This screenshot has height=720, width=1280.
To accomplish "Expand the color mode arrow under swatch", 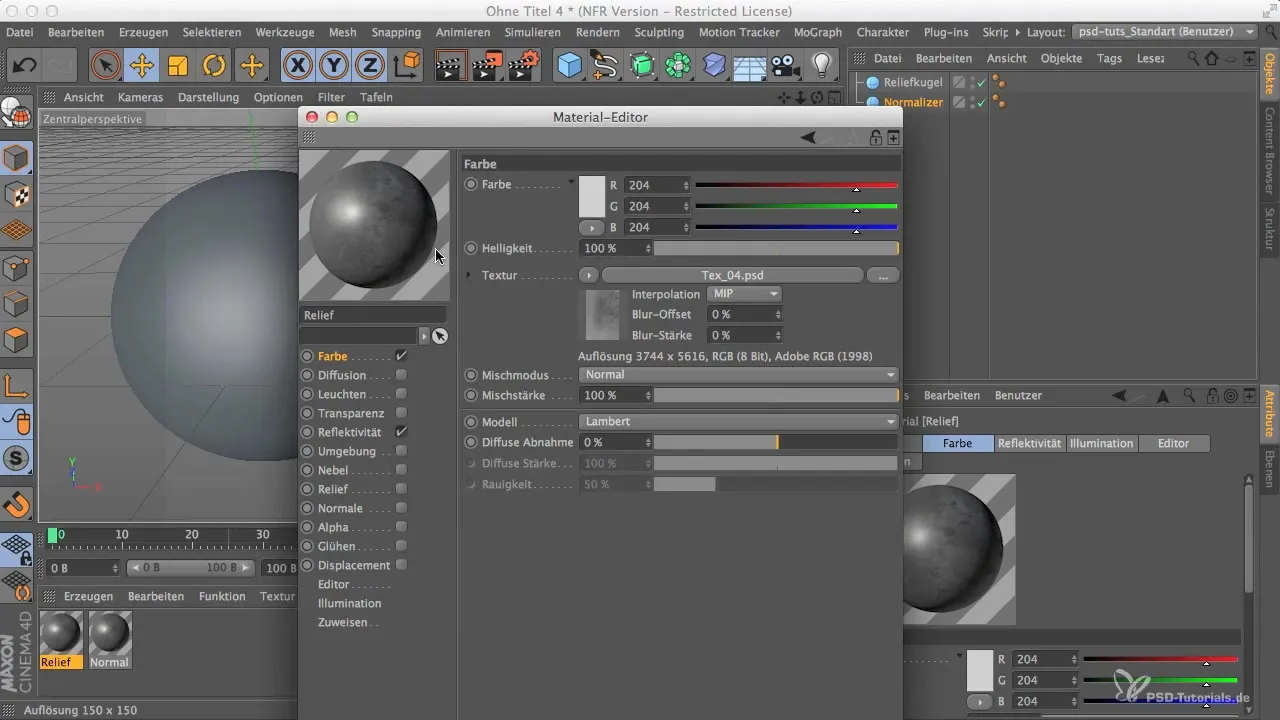I will point(592,228).
